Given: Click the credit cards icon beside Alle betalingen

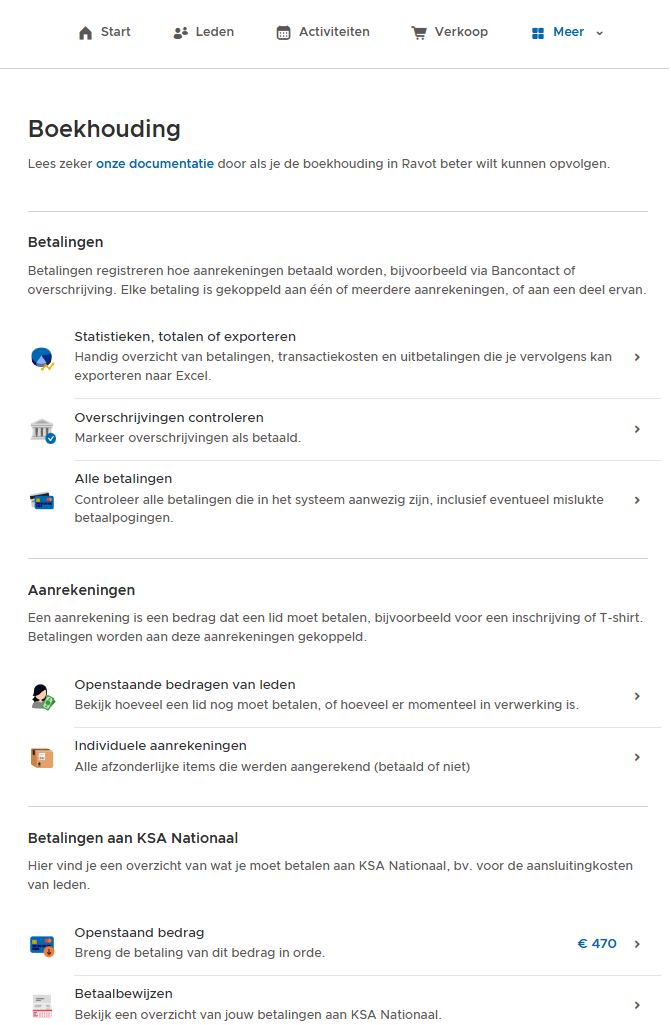Looking at the screenshot, I should (43, 502).
